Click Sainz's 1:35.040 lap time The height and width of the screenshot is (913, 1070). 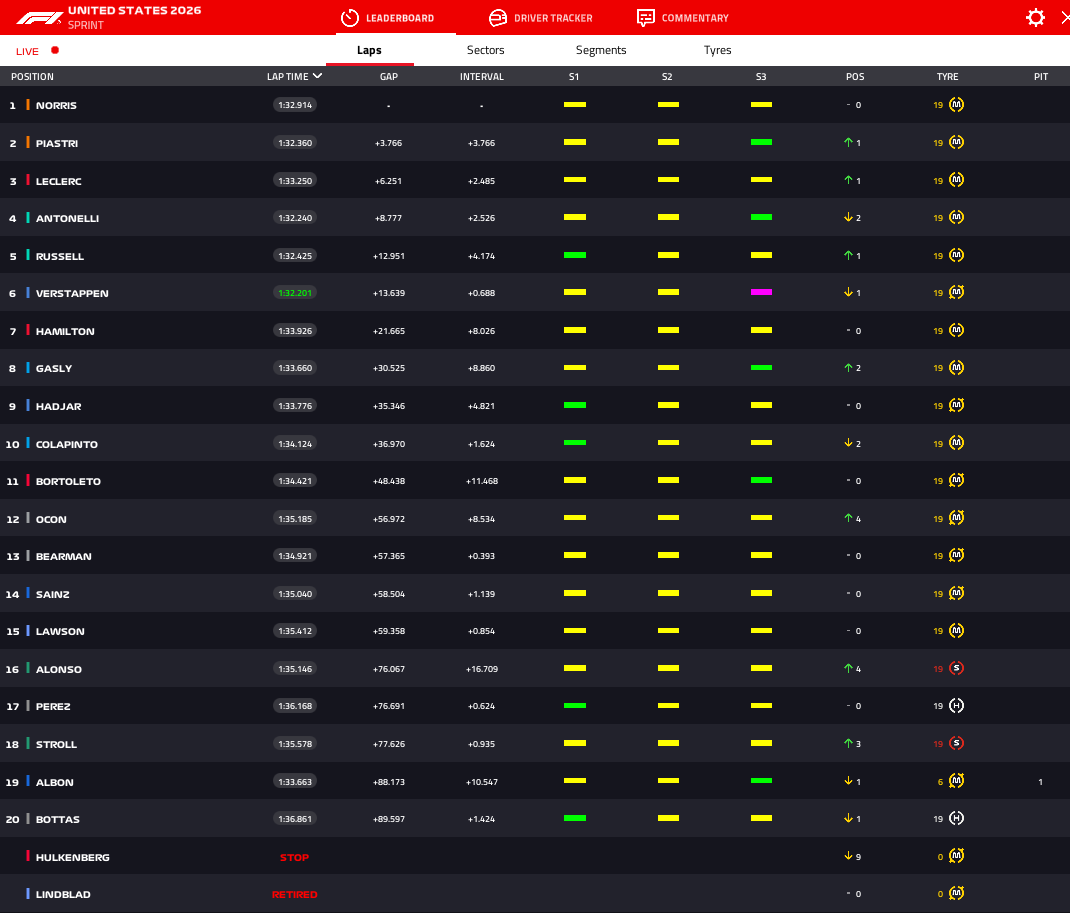pyautogui.click(x=295, y=594)
